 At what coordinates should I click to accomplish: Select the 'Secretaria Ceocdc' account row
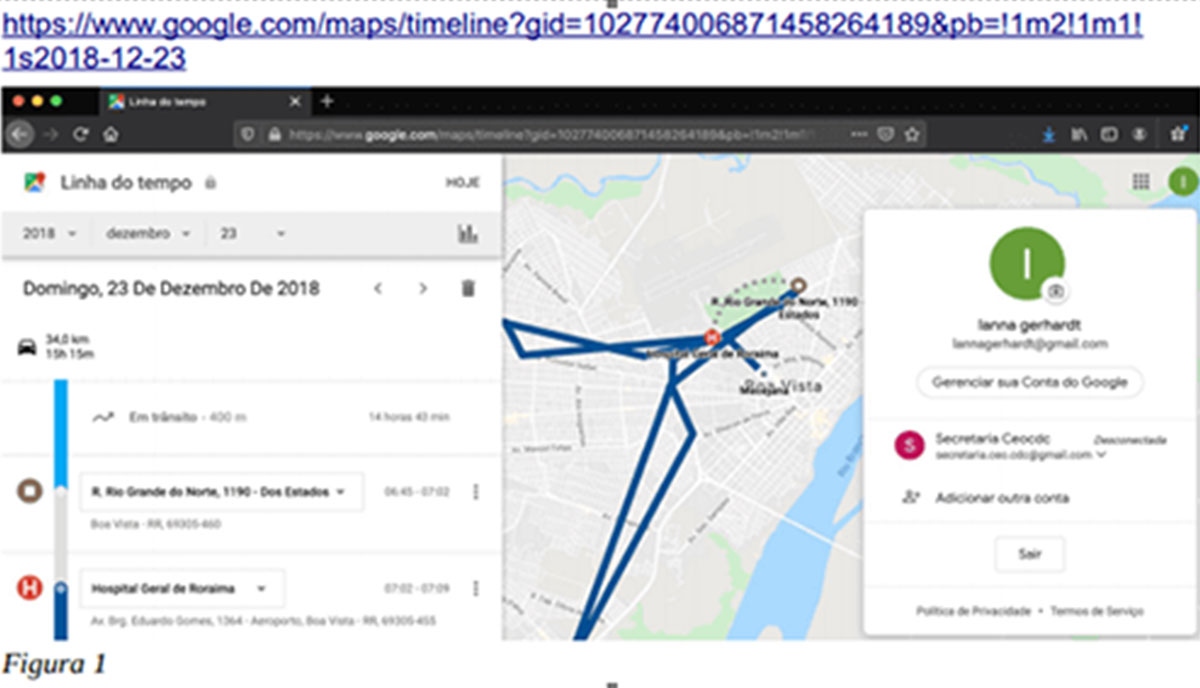[x=1030, y=446]
